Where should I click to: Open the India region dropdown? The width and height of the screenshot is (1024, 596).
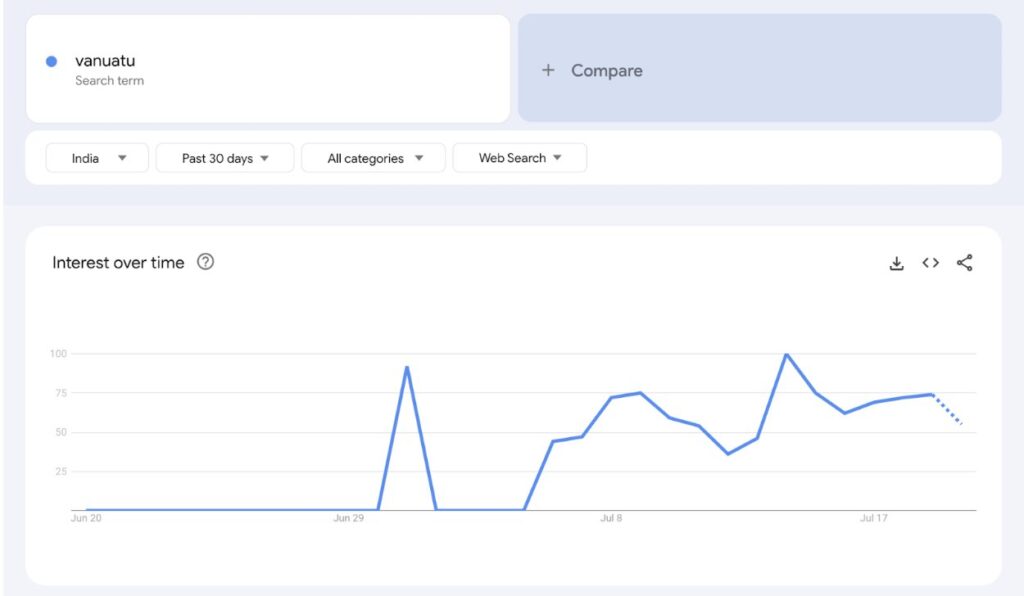[x=97, y=158]
